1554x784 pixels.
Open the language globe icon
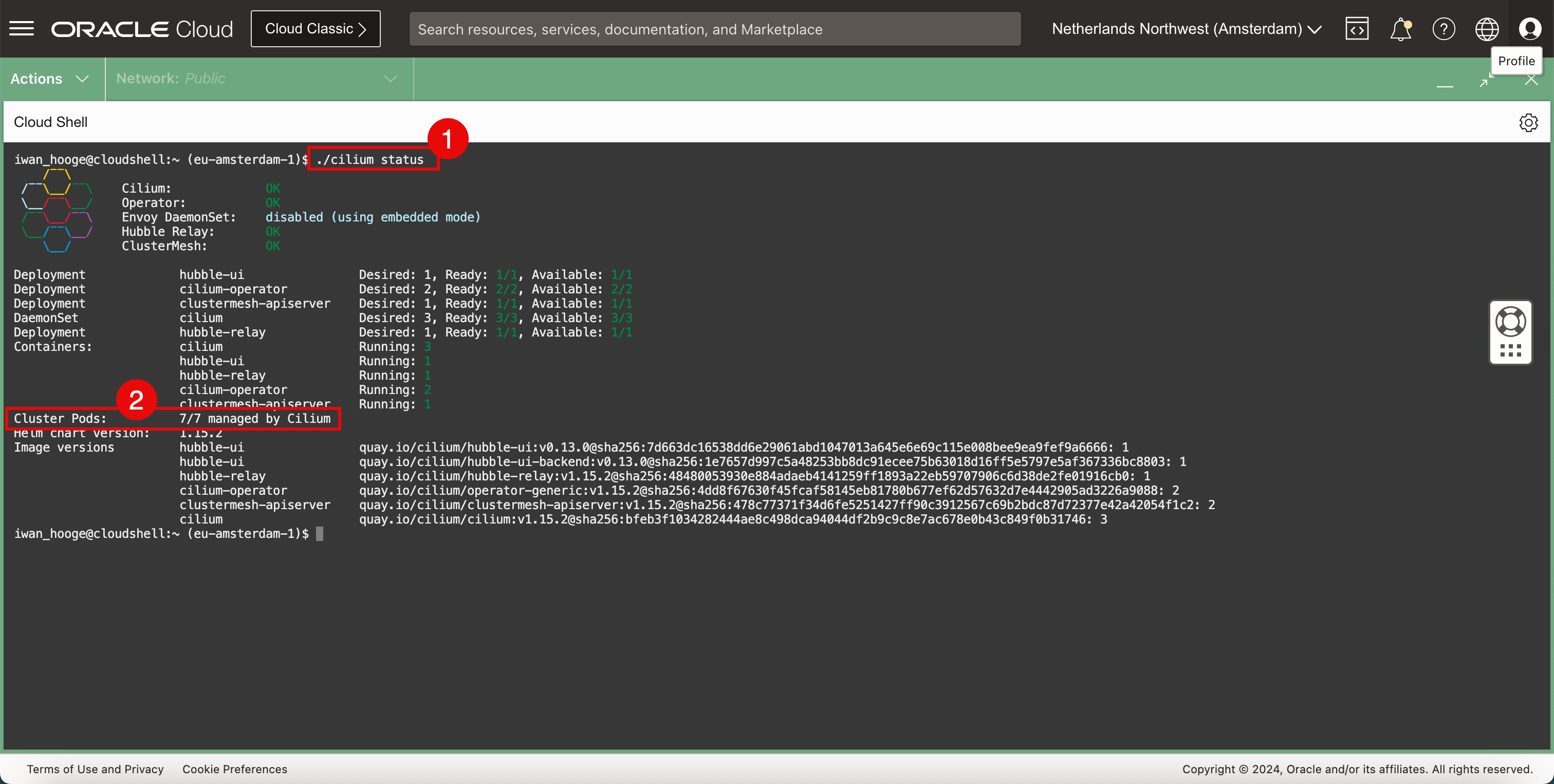[x=1487, y=28]
